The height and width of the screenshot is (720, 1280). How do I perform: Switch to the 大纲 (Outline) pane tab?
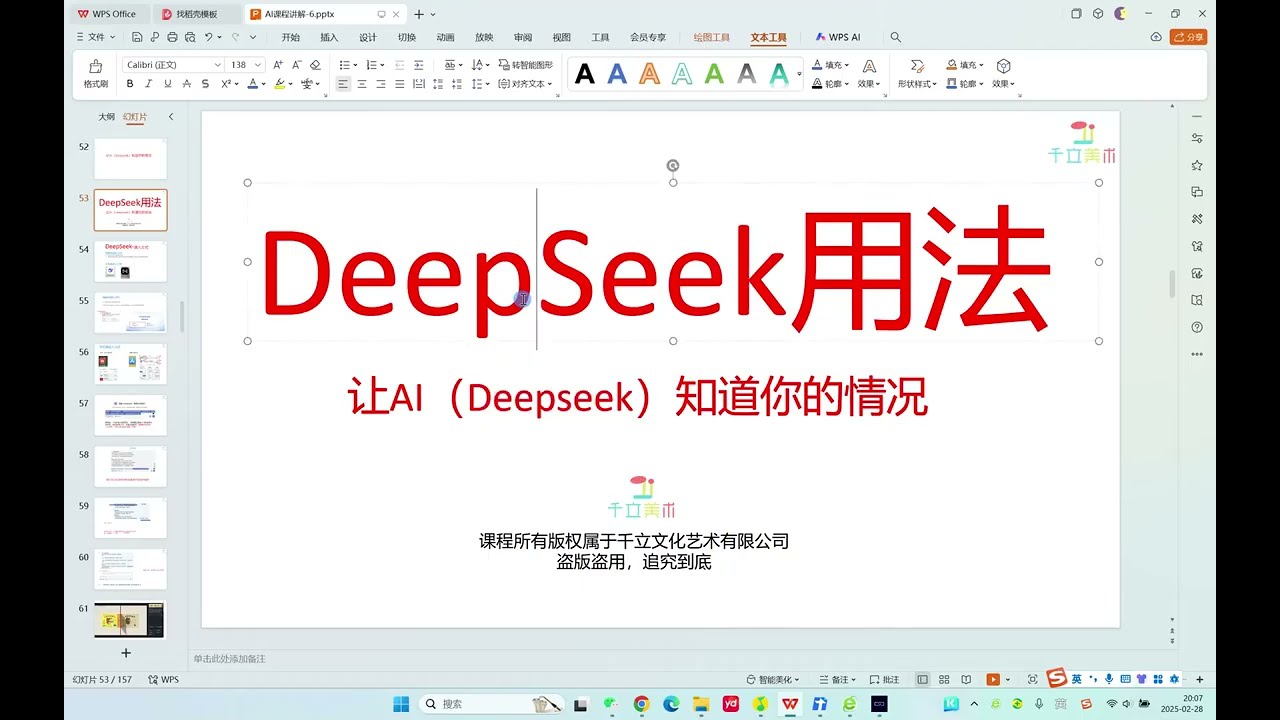(x=106, y=117)
